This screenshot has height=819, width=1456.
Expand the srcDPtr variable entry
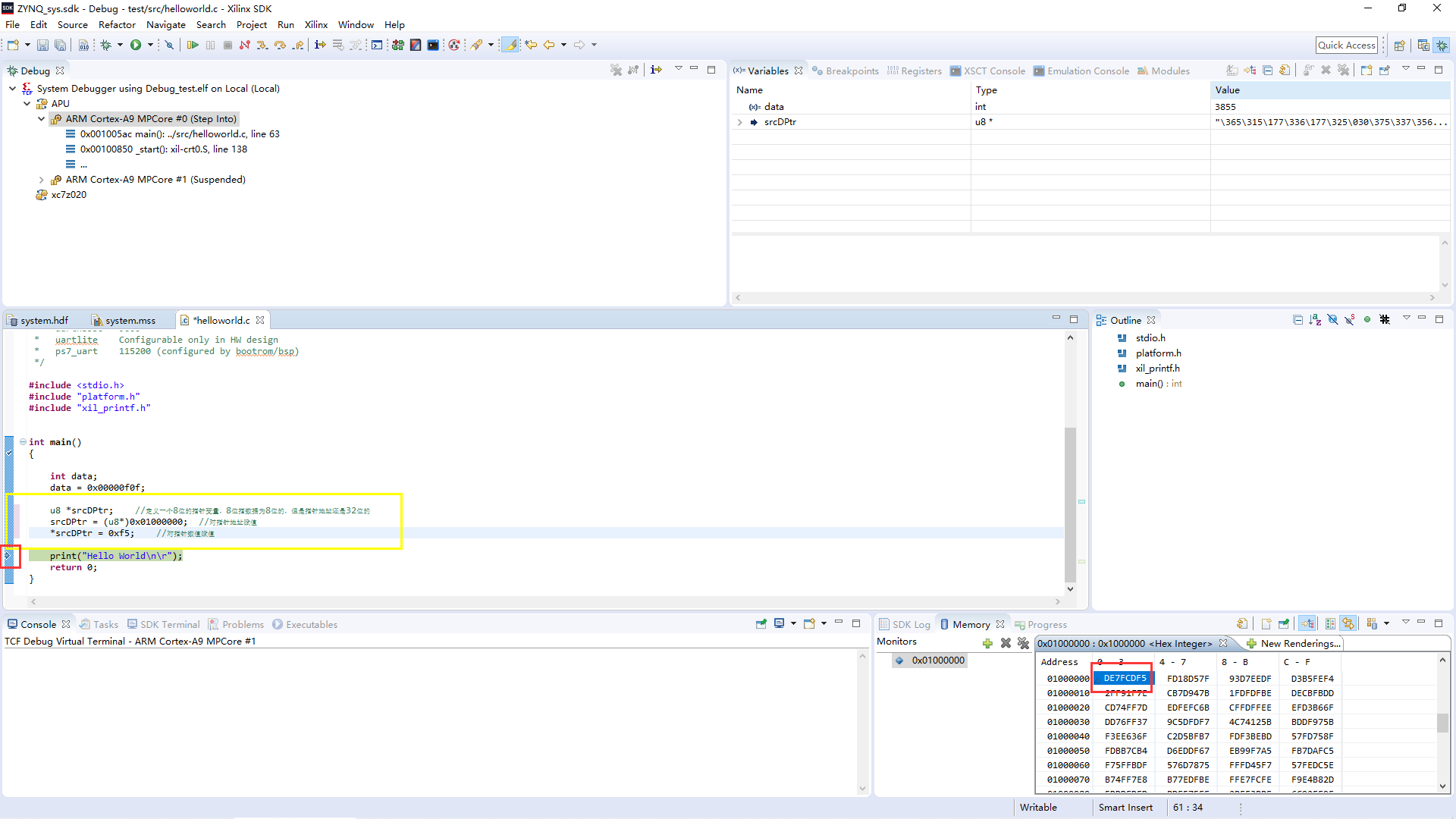(x=739, y=122)
